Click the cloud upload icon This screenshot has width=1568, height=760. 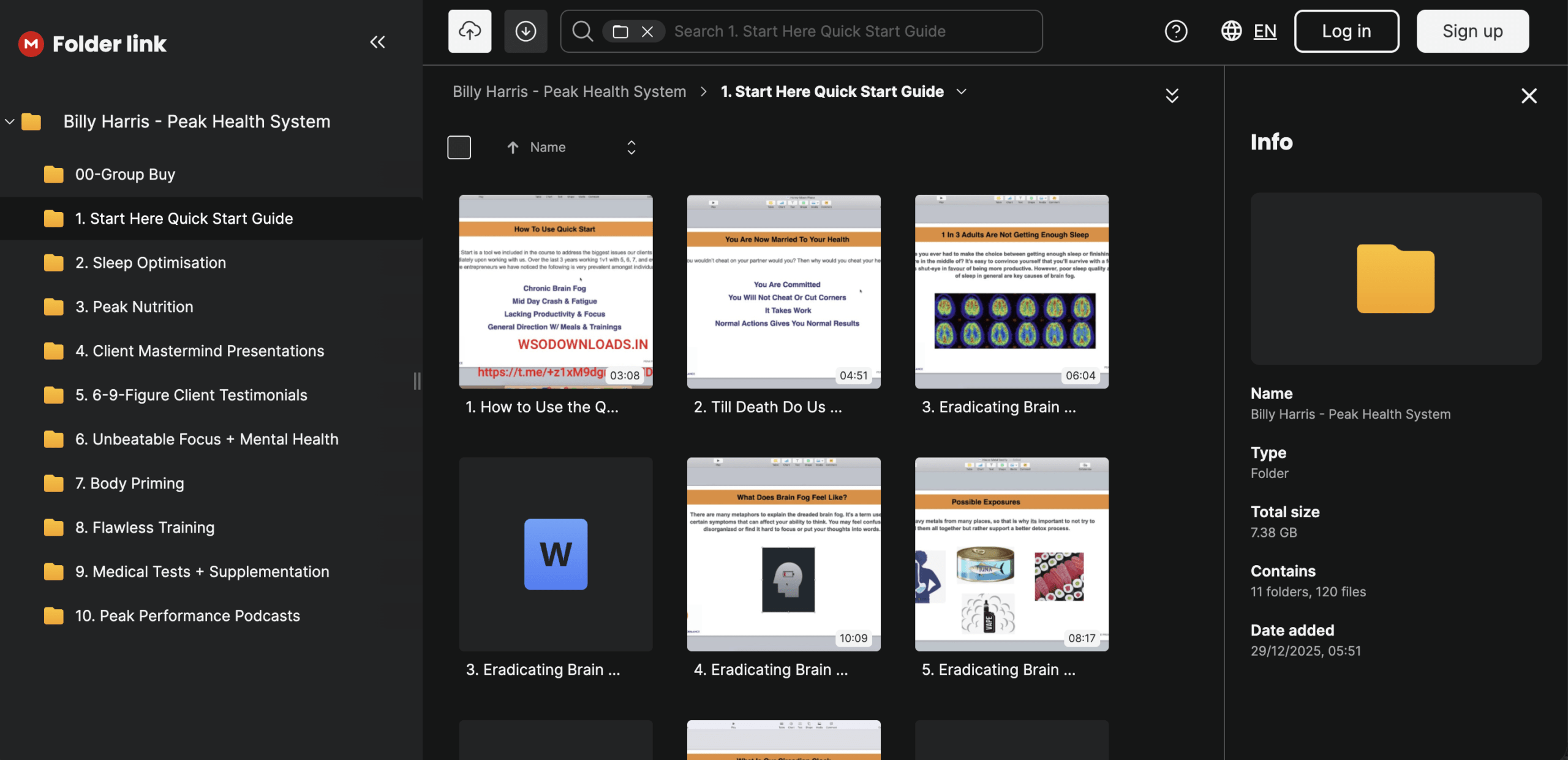coord(469,31)
